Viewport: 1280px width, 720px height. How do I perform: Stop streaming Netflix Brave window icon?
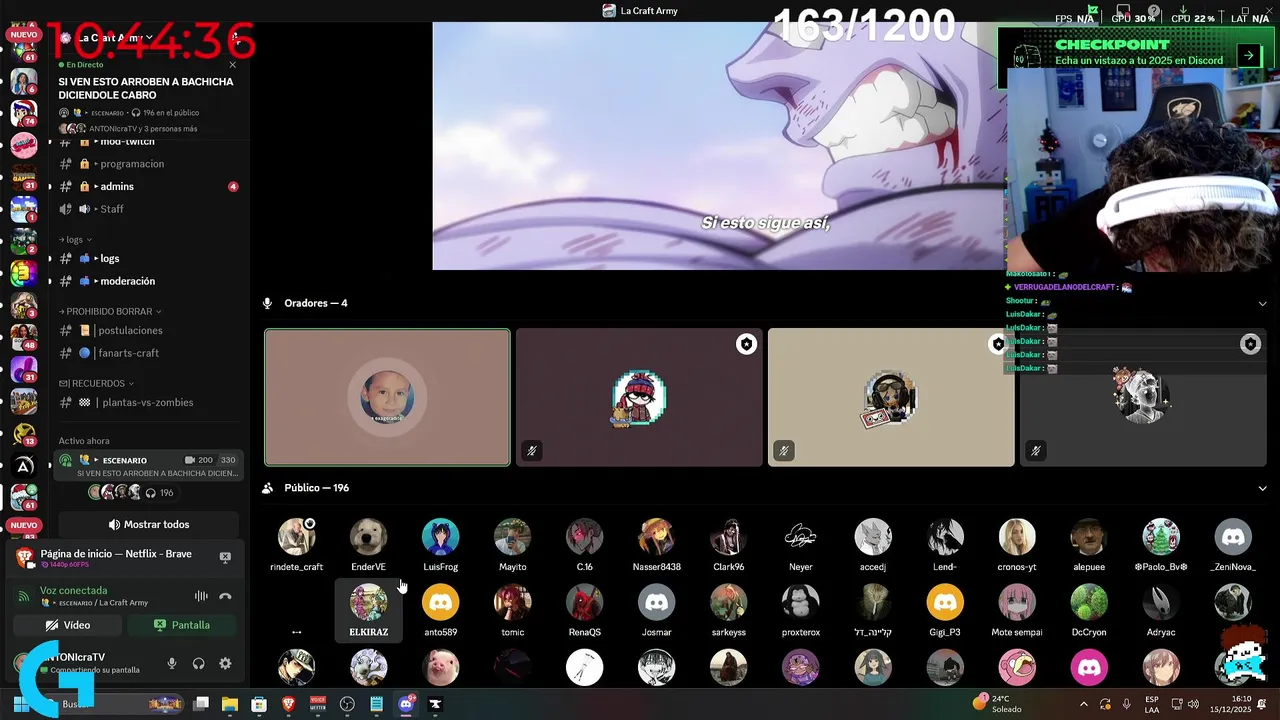[x=225, y=557]
